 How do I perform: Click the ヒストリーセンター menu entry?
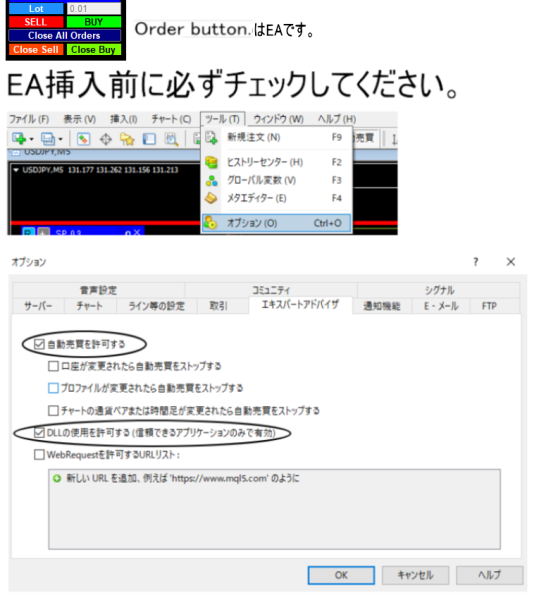[276, 162]
